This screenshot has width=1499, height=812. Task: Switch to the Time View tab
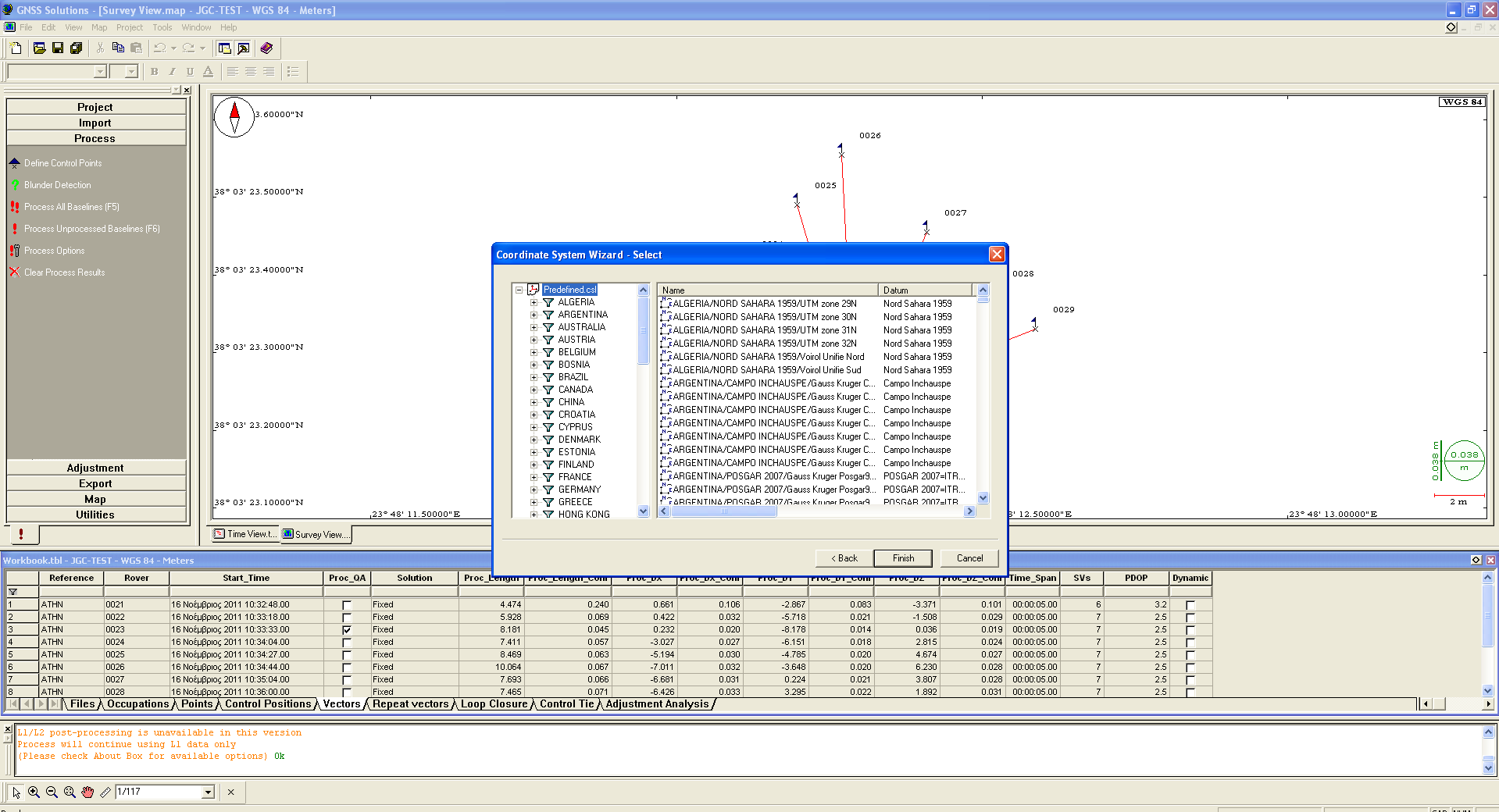pyautogui.click(x=245, y=534)
